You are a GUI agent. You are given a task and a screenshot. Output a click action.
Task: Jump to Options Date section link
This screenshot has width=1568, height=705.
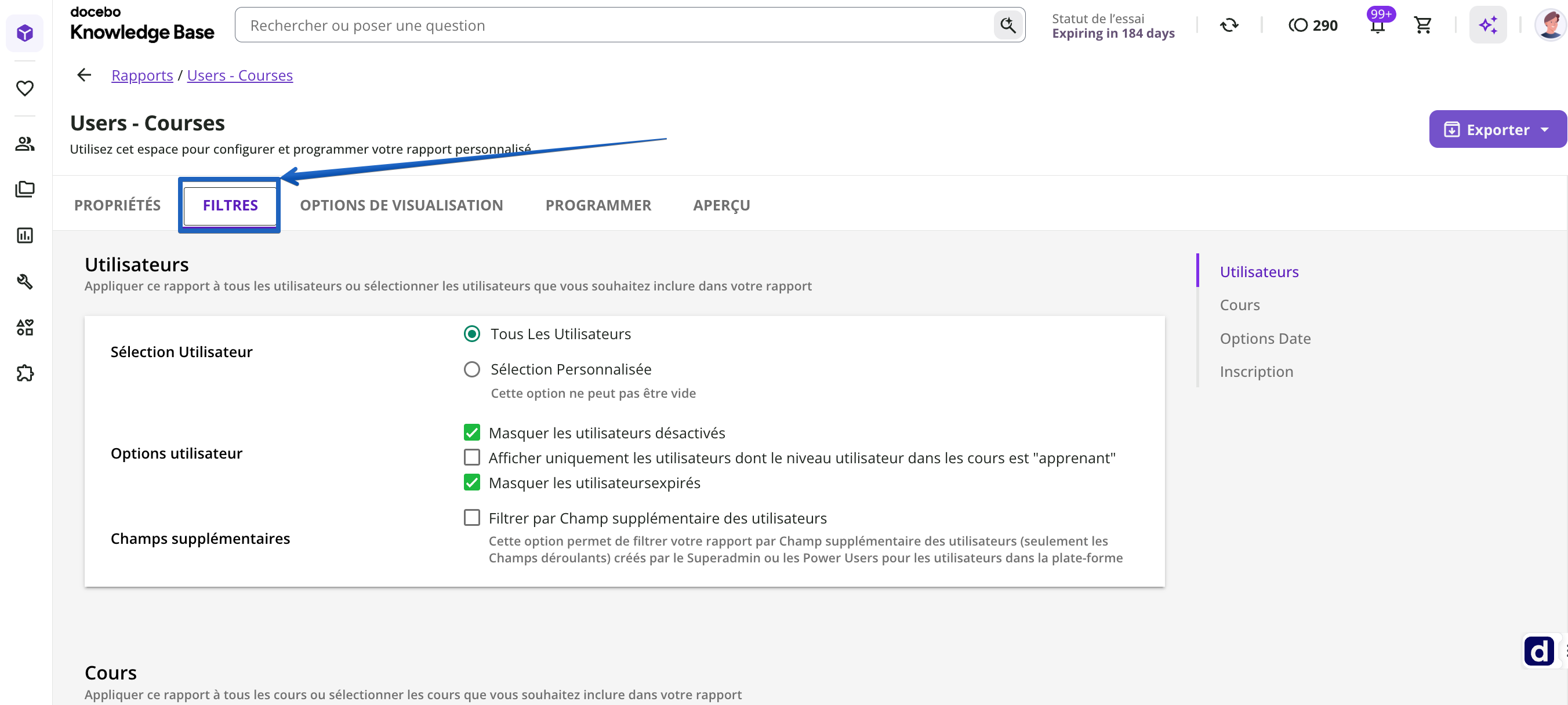click(1265, 339)
